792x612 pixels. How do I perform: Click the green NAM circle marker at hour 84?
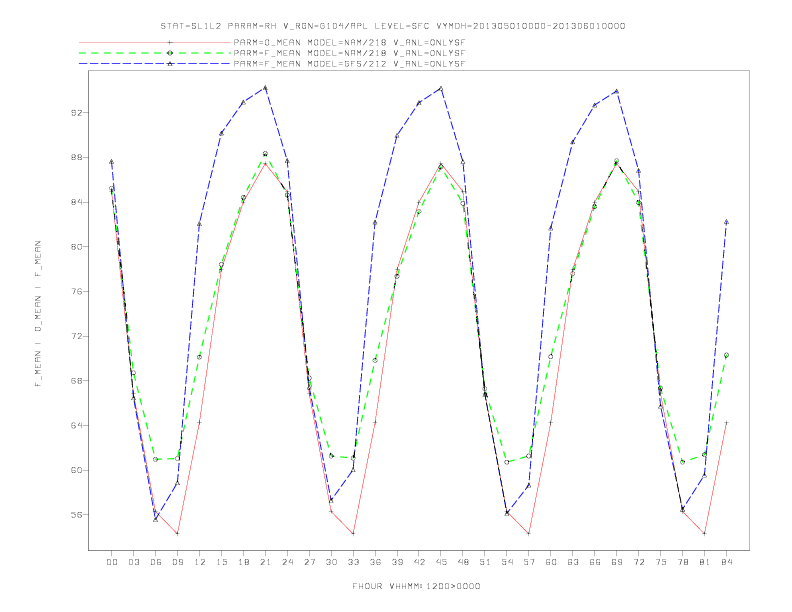point(726,355)
